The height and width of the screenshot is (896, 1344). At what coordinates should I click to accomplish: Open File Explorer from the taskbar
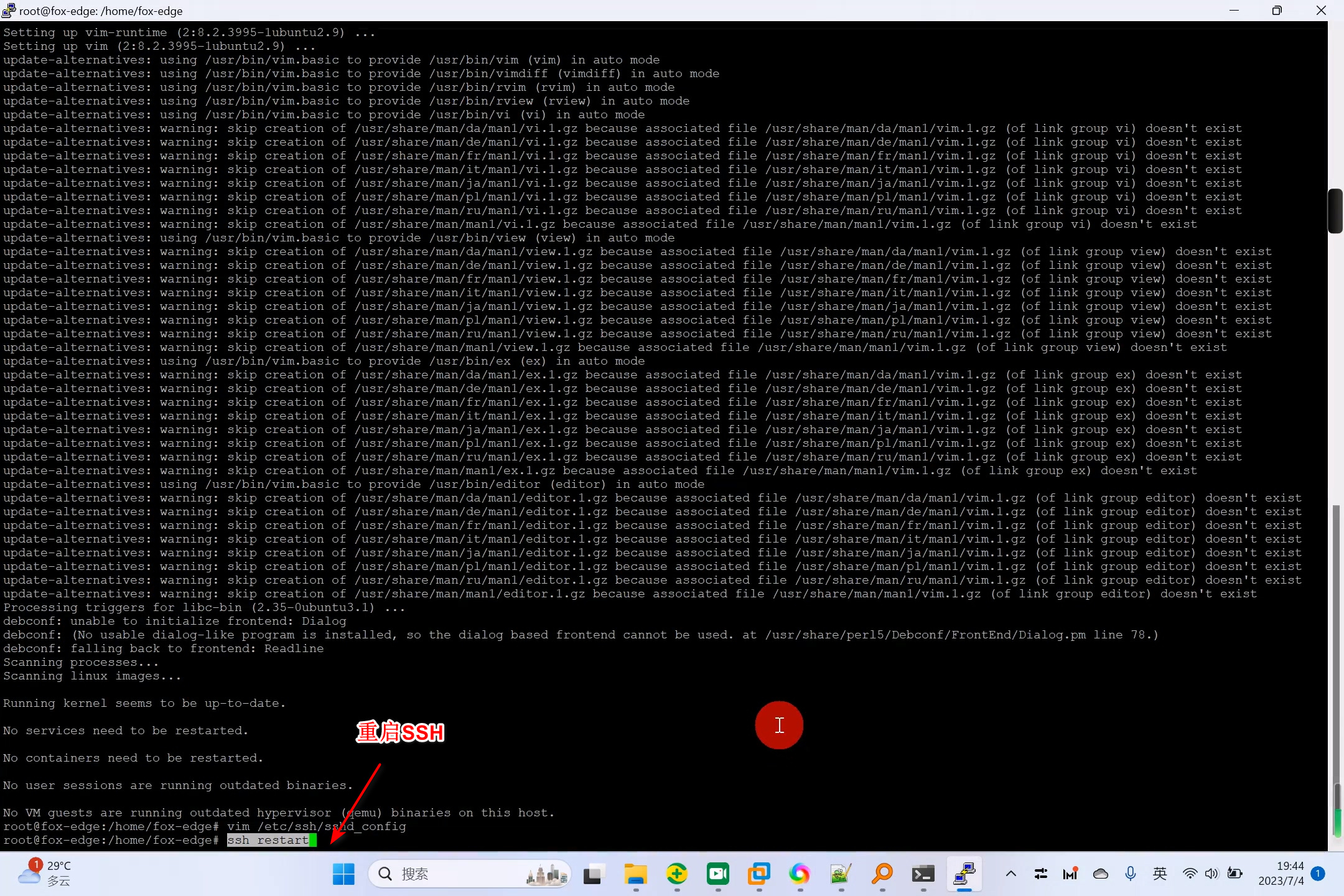635,874
